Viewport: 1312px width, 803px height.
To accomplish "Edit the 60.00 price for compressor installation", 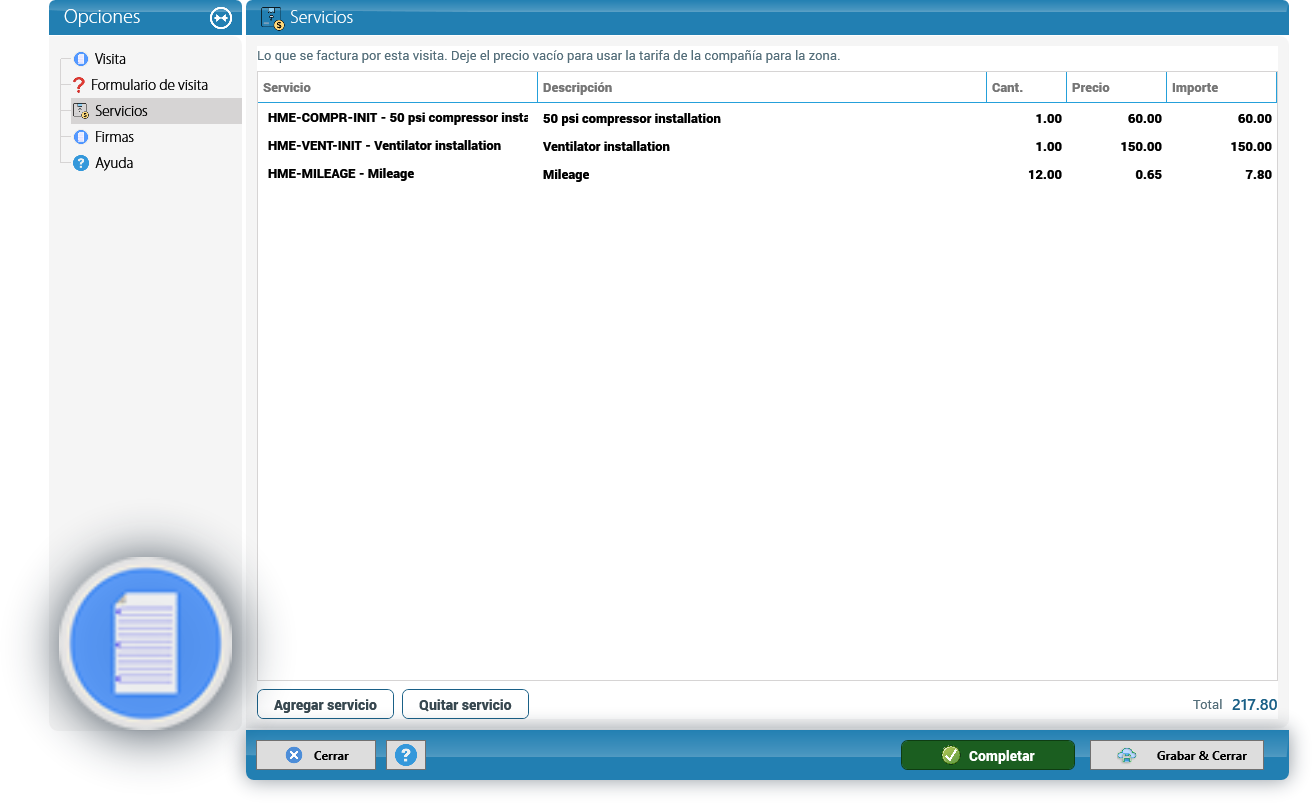I will [x=1145, y=119].
